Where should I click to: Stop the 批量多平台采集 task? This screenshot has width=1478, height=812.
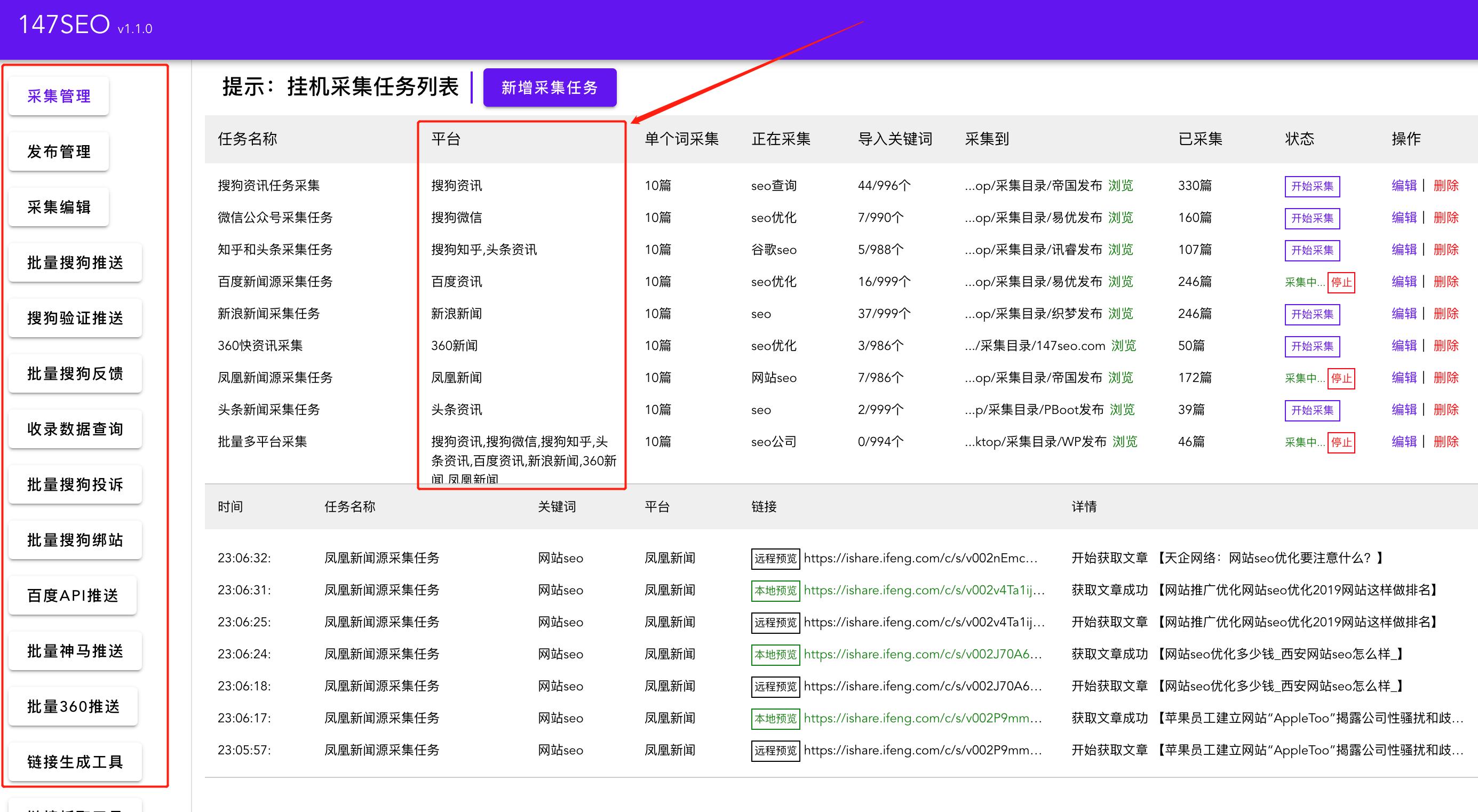pos(1341,442)
